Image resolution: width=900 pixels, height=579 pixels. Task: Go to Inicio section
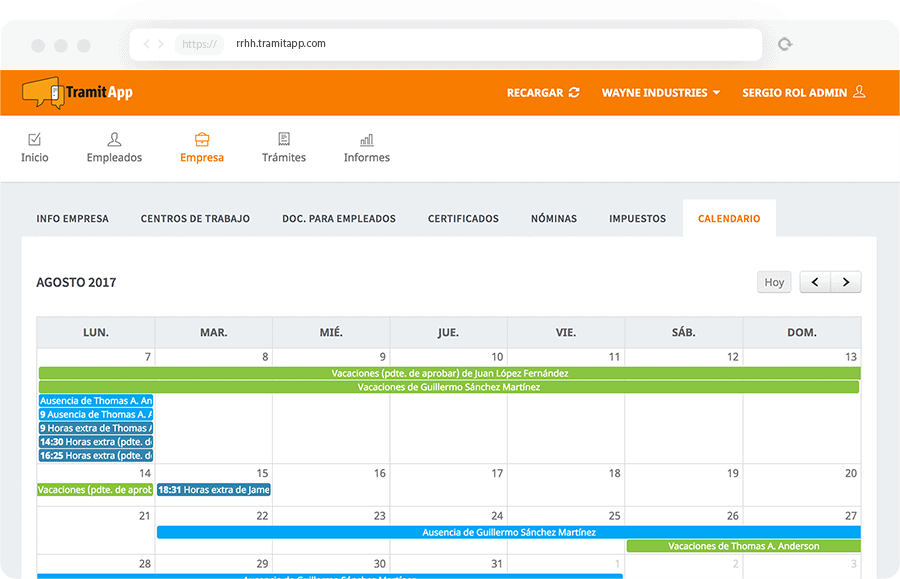[34, 148]
